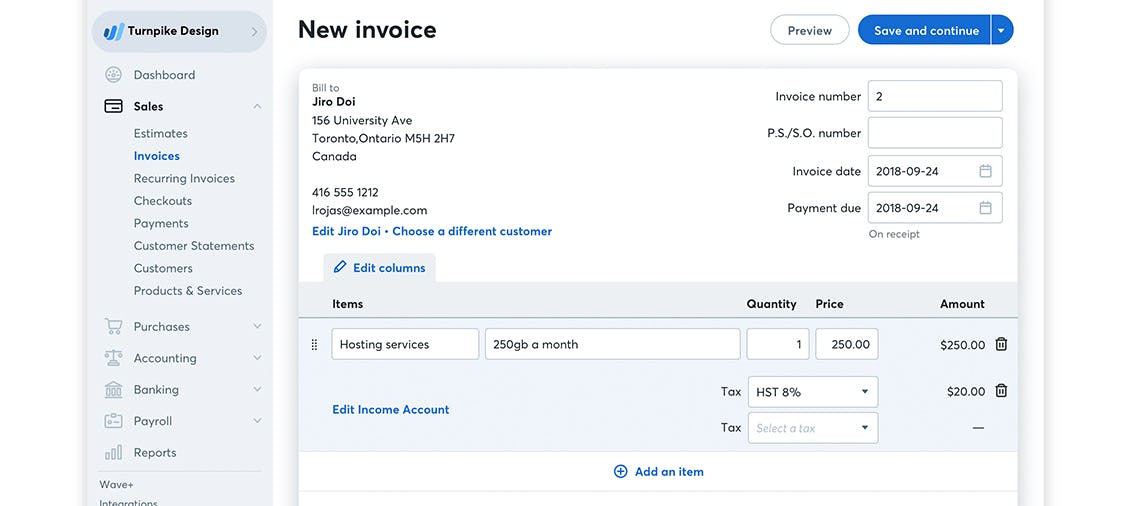Screen dimensions: 1130x506
Task: Open Save and continue dropdown arrow
Action: click(x=1001, y=30)
